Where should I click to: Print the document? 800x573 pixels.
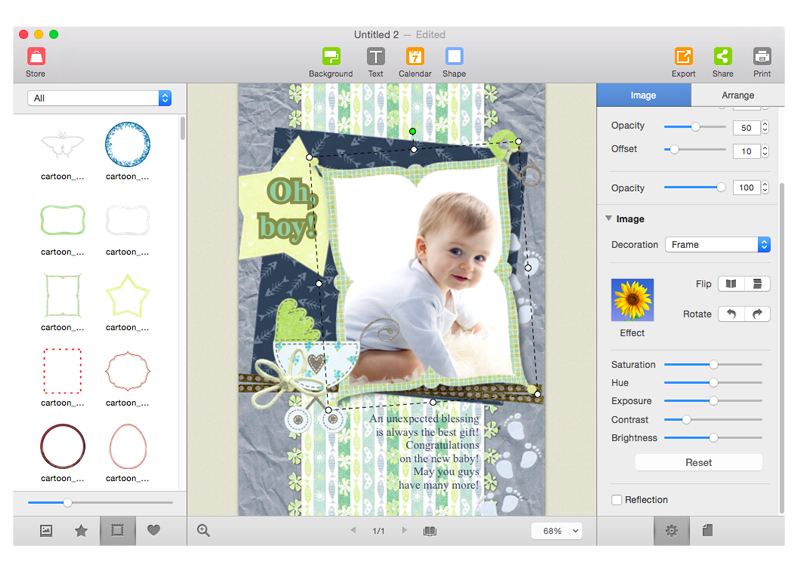point(762,62)
